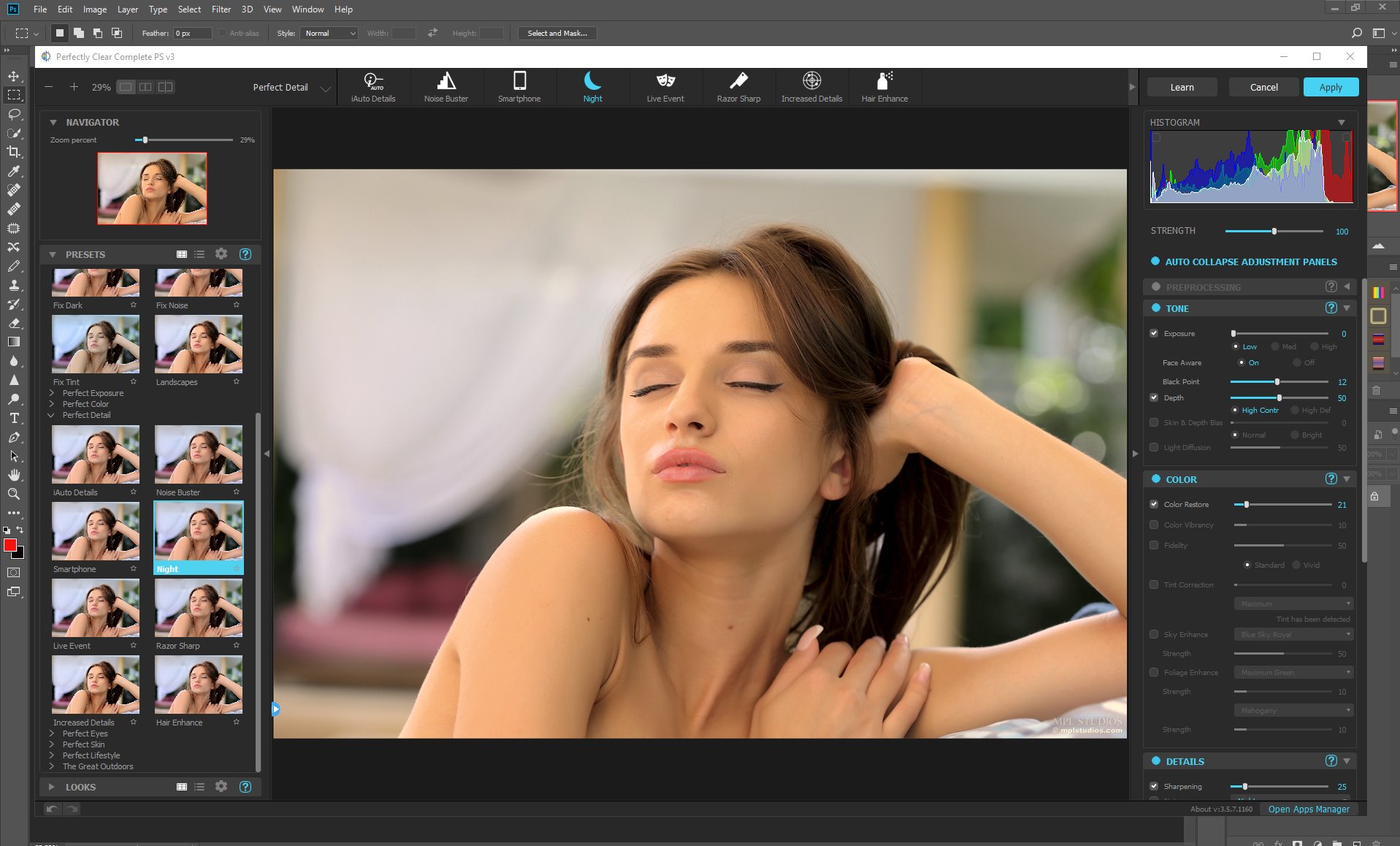The height and width of the screenshot is (846, 1400).
Task: Select the Photoshop Eyedropper tool
Action: tap(14, 171)
